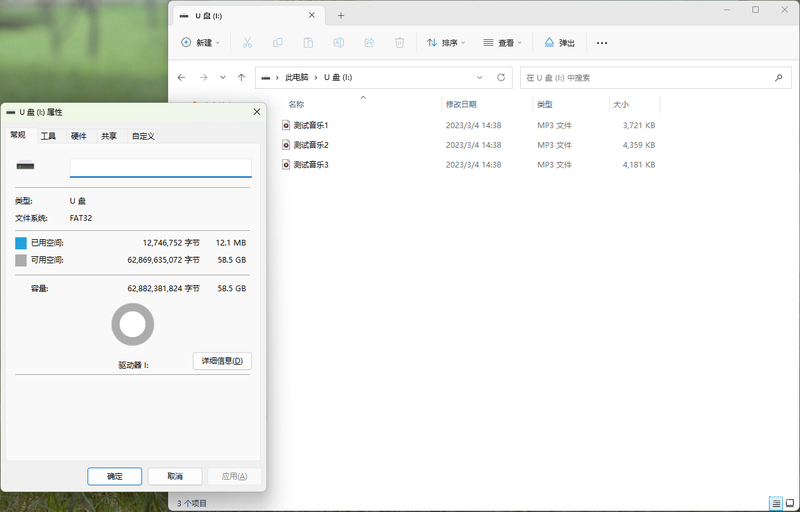
Task: Click the 12,746,752 字节 used space value
Action: coord(171,243)
